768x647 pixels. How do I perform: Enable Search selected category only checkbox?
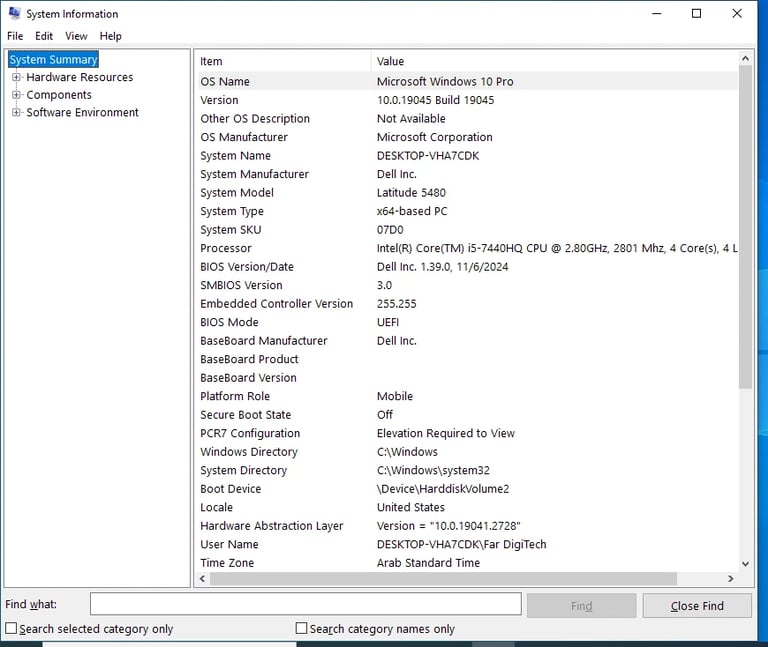11,628
